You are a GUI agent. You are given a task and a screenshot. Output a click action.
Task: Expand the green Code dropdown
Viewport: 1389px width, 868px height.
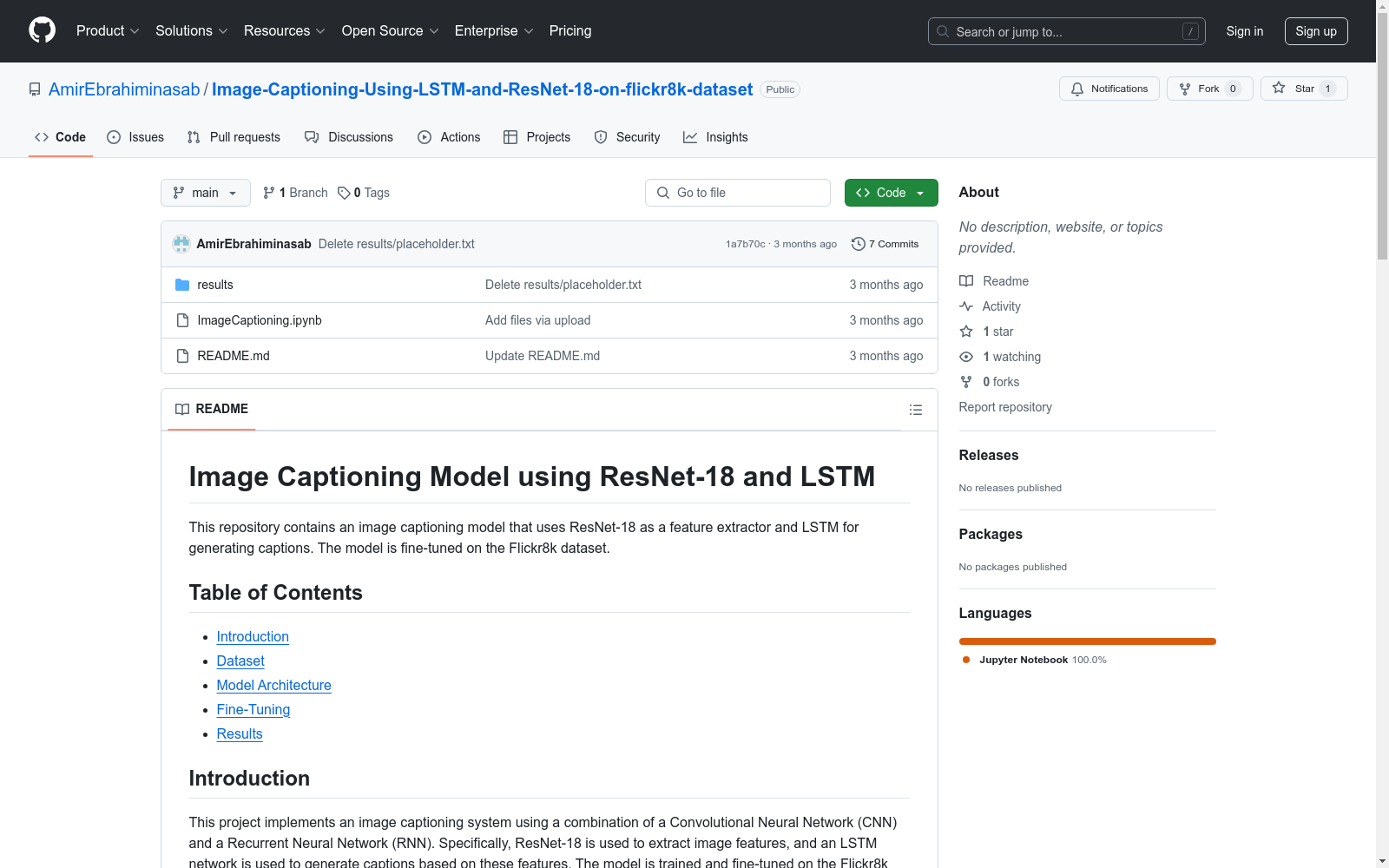[x=891, y=193]
